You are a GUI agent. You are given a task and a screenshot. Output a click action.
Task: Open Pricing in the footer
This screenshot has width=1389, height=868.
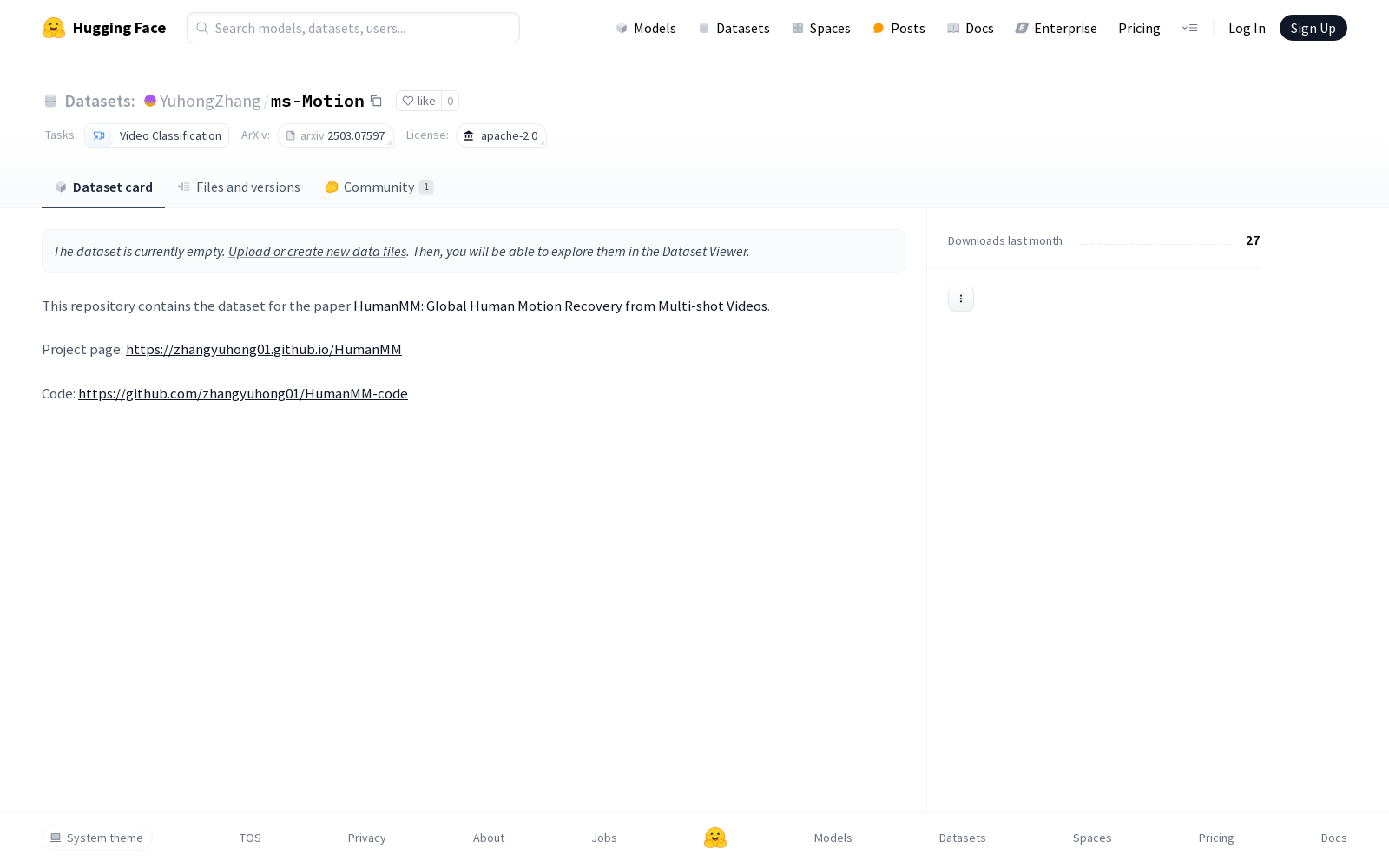[1216, 838]
